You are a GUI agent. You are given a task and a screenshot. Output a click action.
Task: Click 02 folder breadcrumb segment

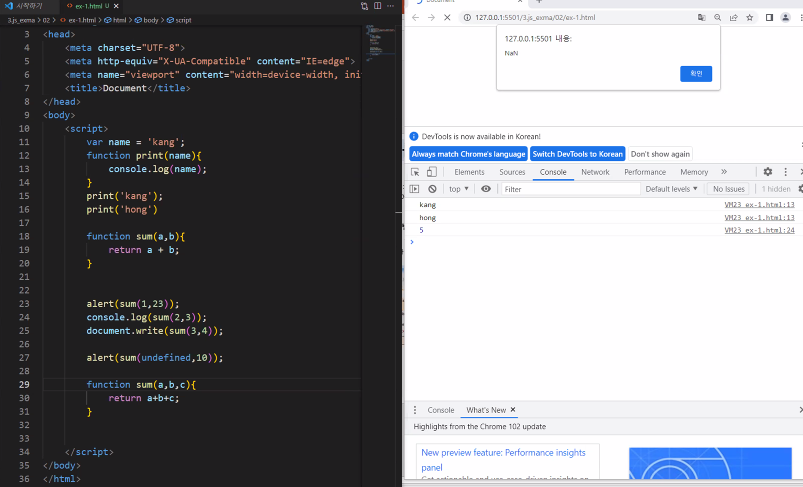(x=47, y=20)
